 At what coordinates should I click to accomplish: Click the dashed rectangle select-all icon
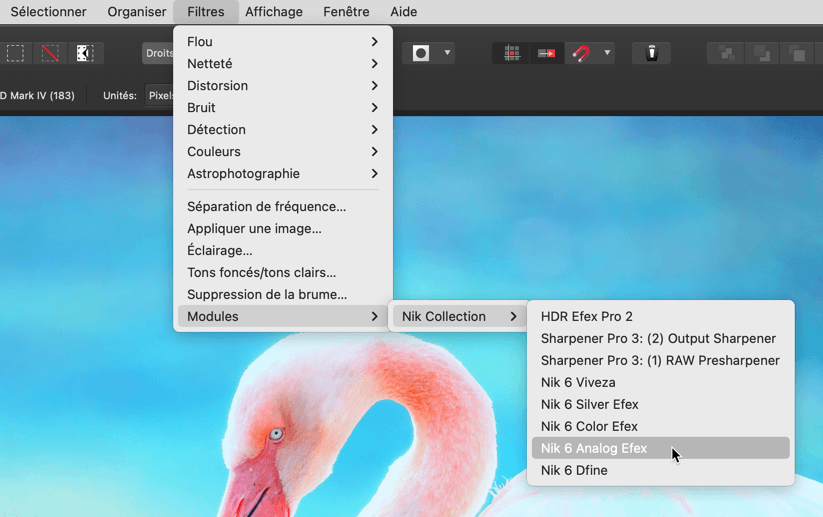tap(15, 53)
